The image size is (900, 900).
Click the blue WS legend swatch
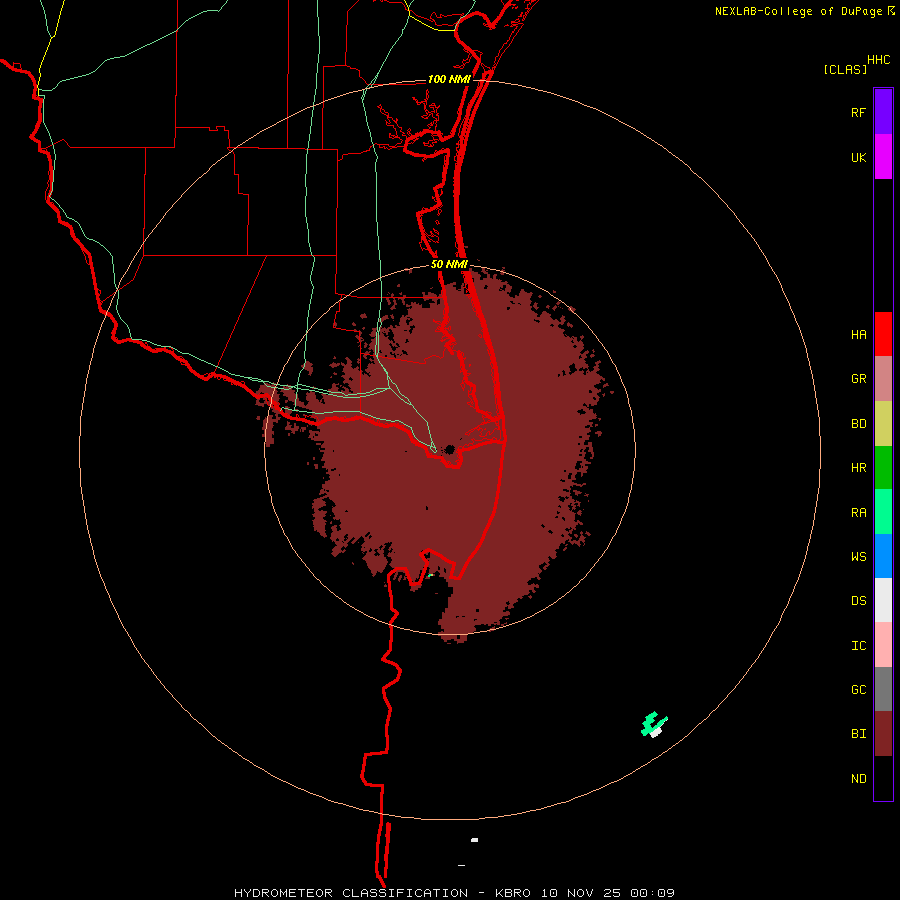tap(883, 556)
